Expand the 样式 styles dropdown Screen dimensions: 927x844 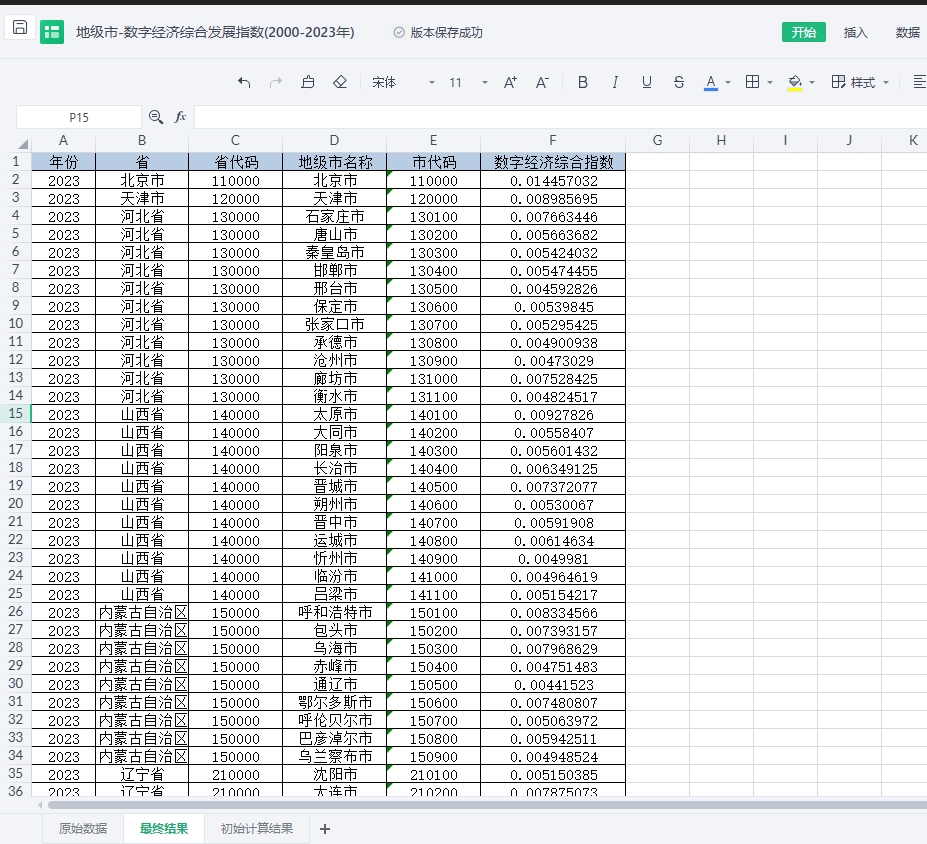[x=861, y=82]
